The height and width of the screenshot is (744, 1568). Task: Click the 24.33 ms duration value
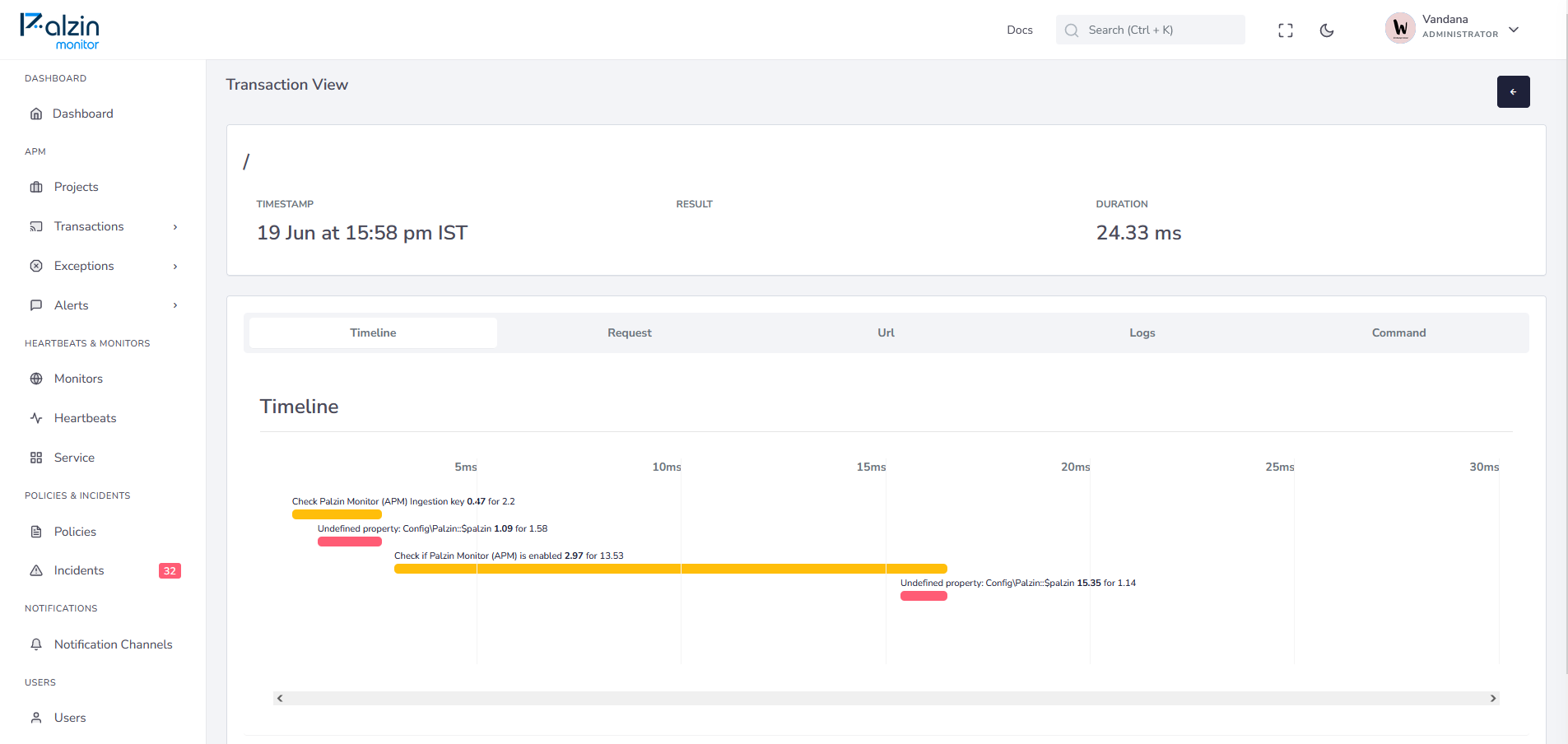(x=1138, y=233)
